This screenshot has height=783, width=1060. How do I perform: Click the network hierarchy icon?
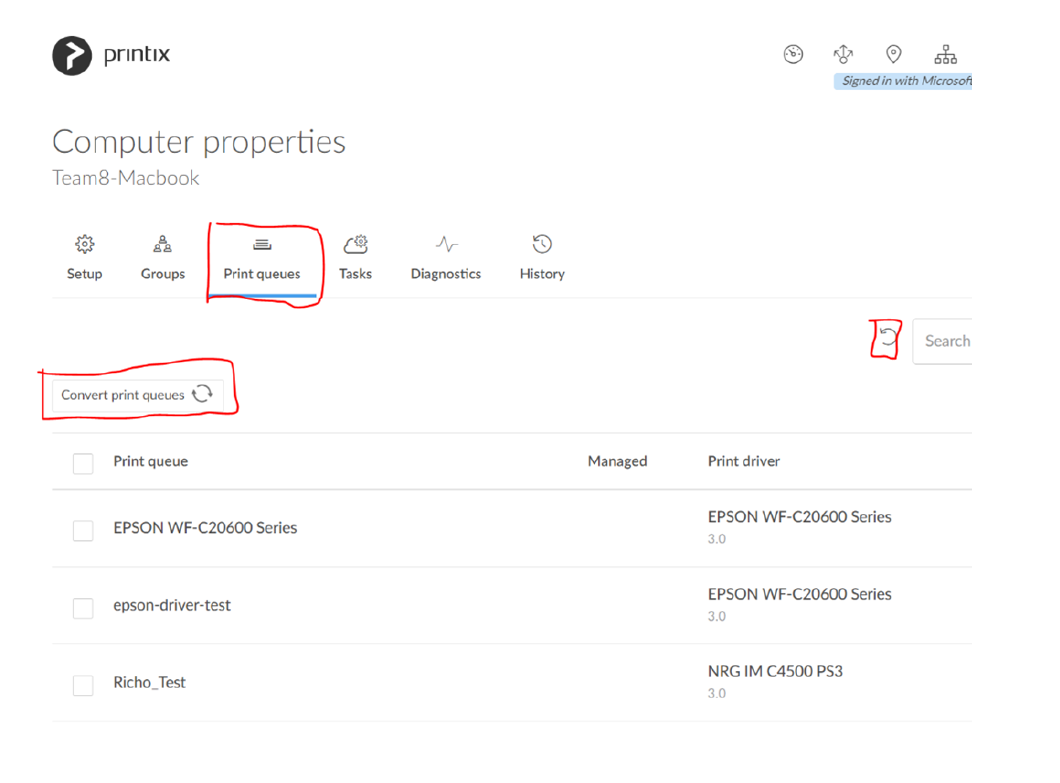point(945,55)
